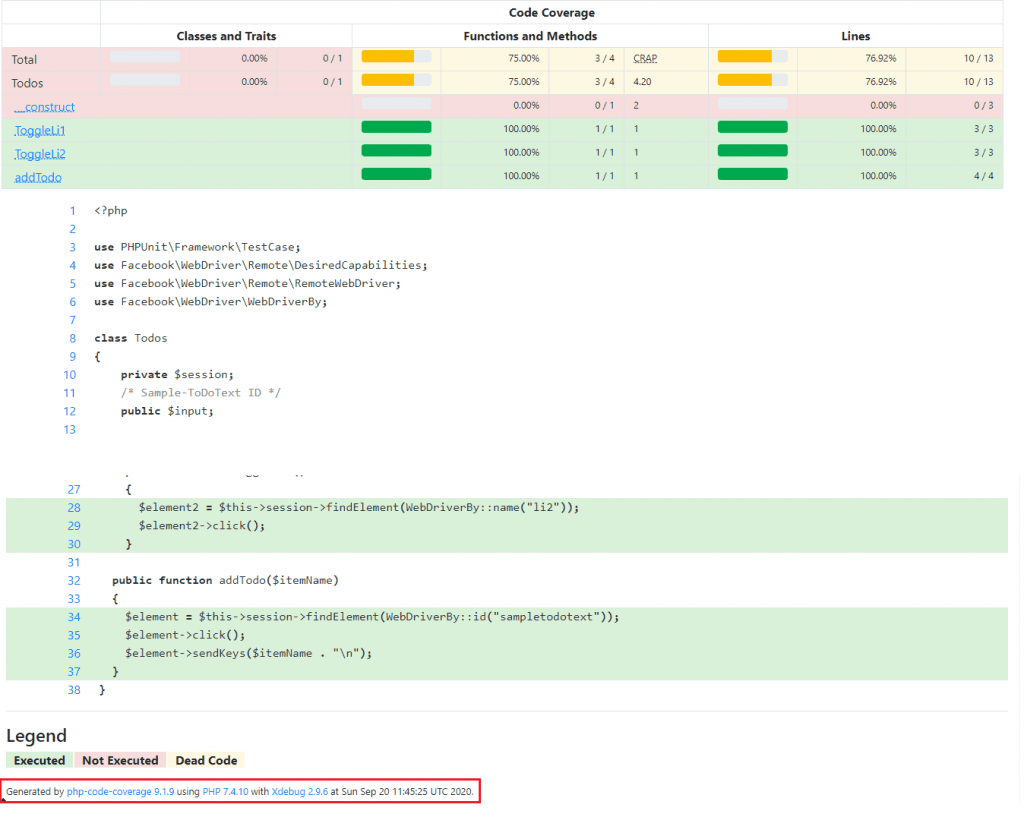
Task: Select line number 38 anchor
Action: (74, 690)
